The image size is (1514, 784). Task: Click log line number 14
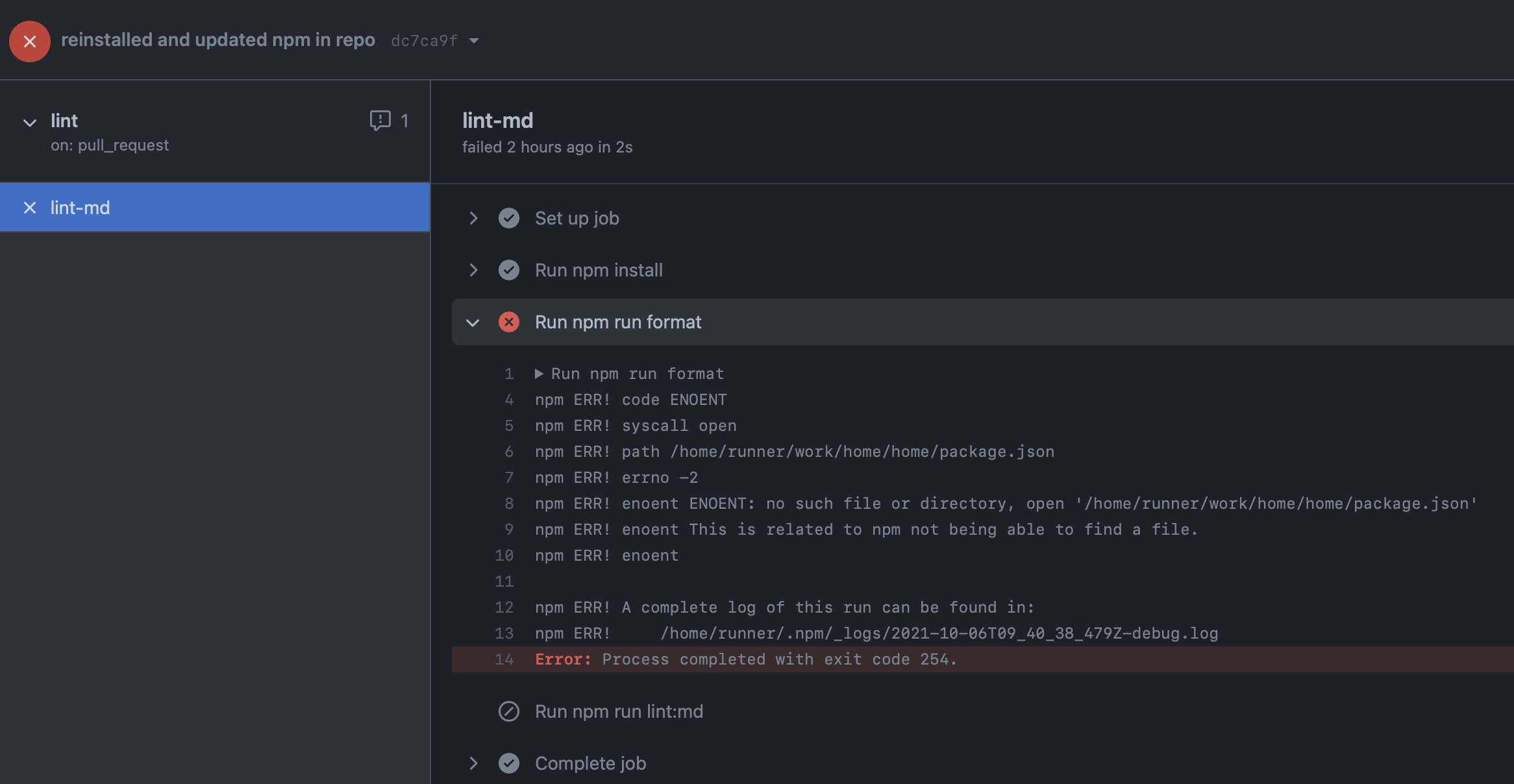[x=504, y=659]
